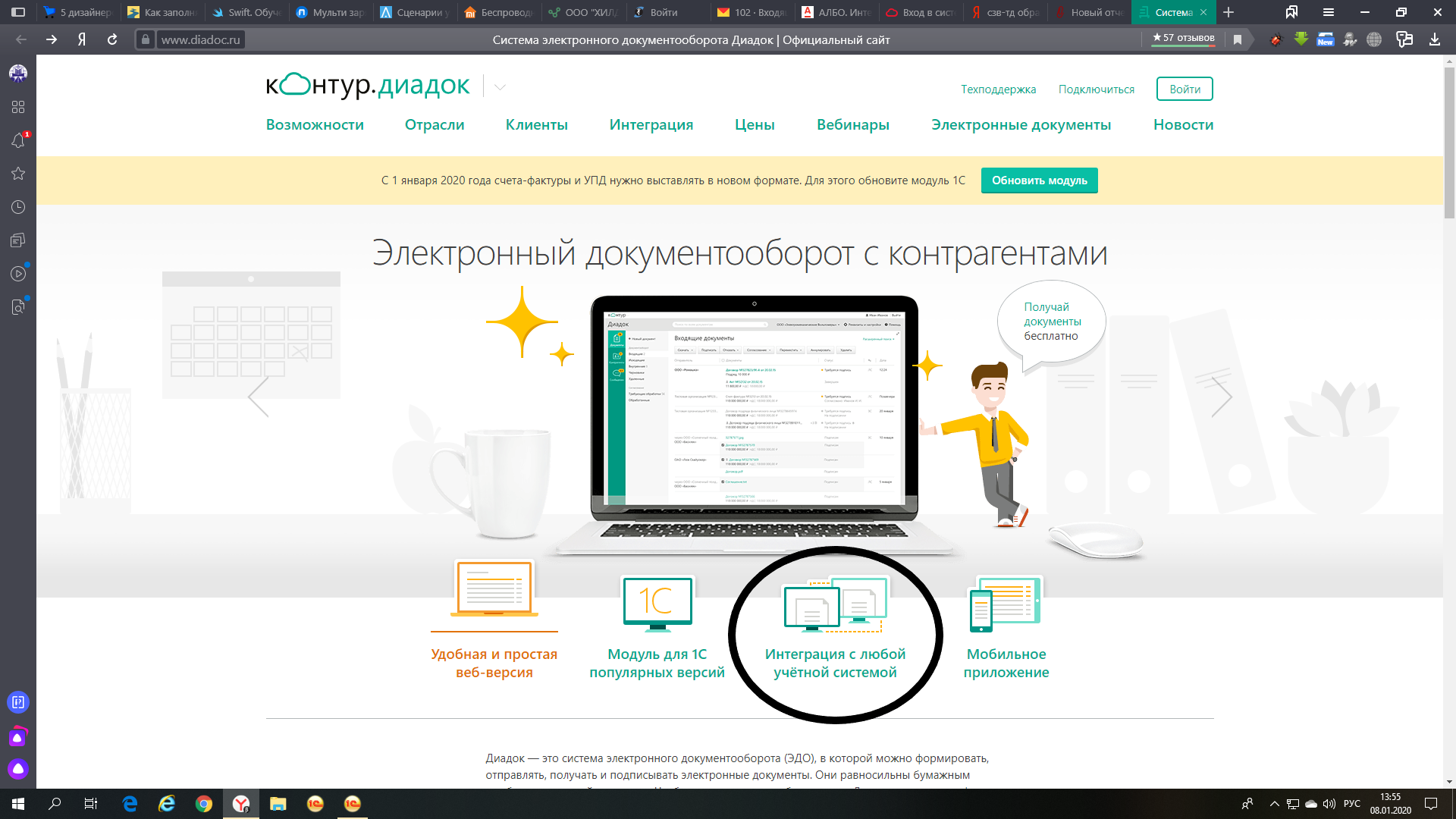Open Windows Start menu

(18, 804)
